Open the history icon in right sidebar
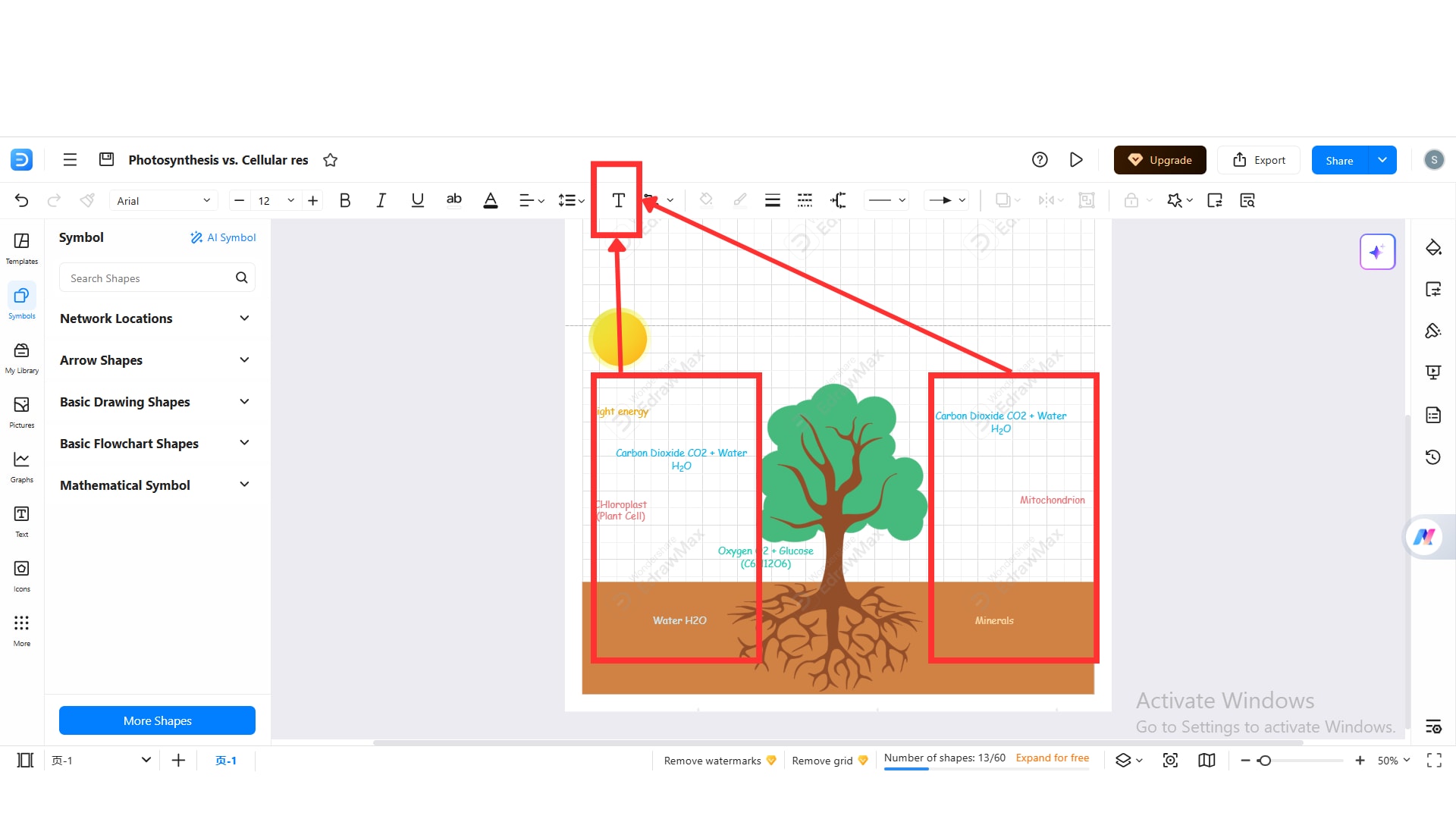 (x=1432, y=457)
